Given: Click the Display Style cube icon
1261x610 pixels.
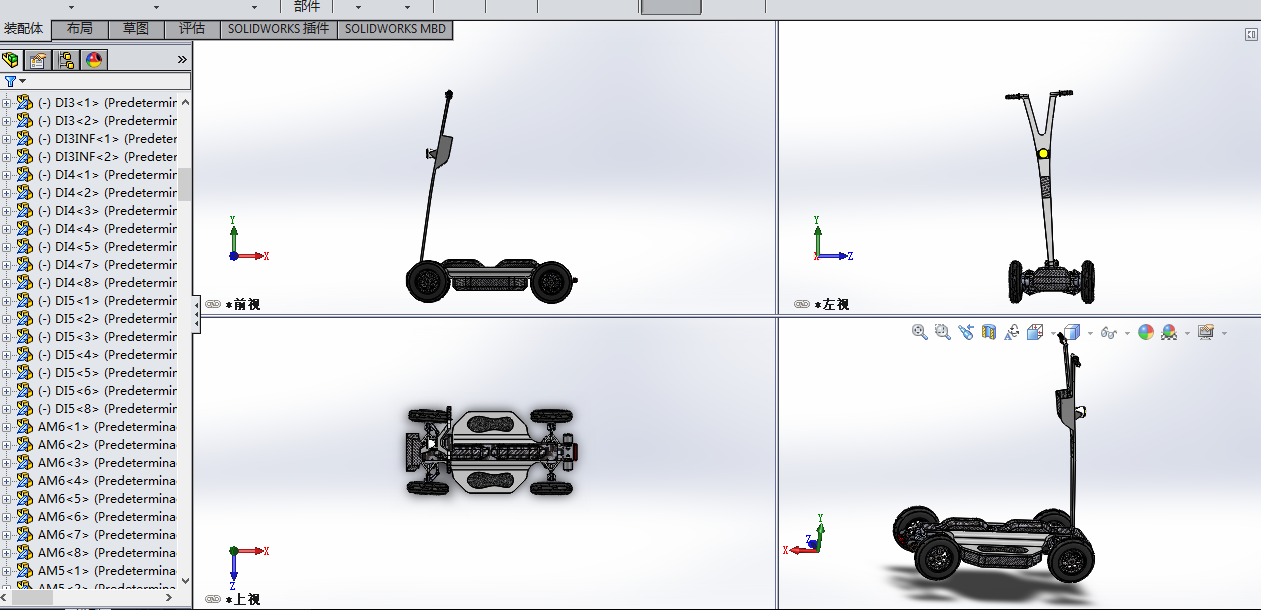Looking at the screenshot, I should (1071, 332).
